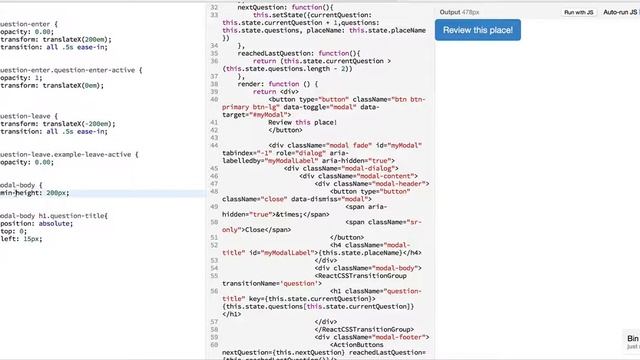The image size is (640, 360).
Task: Click the modal-footer div on line 59
Action: pos(372,337)
